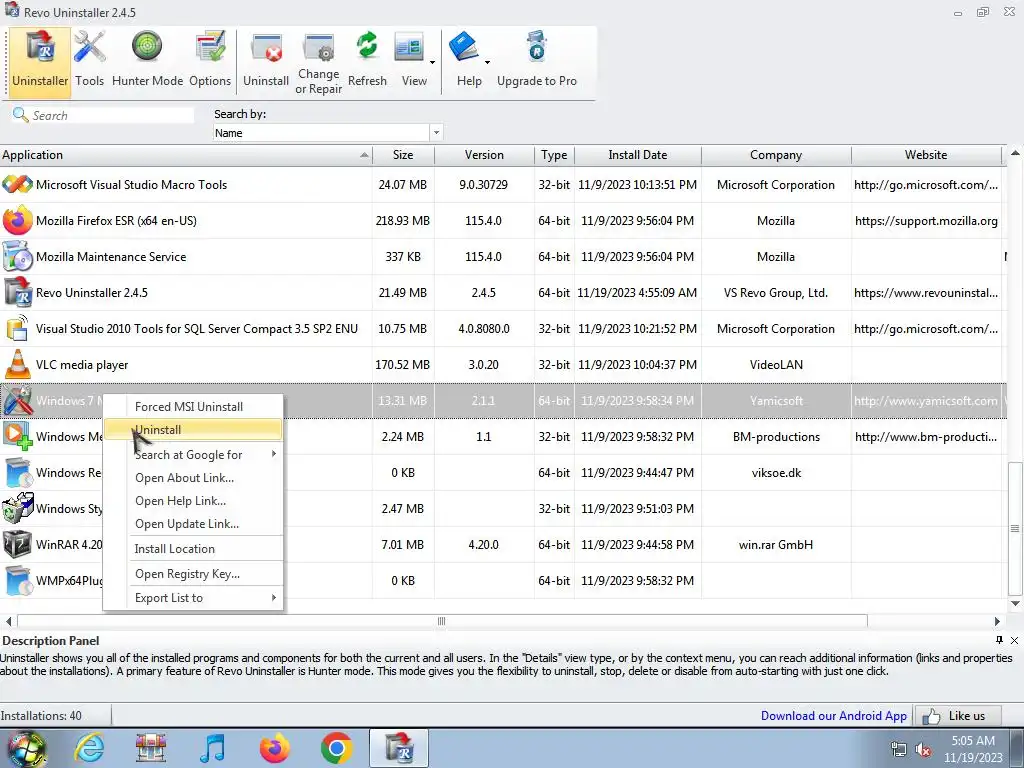
Task: Choose Install Location menu entry
Action: [x=193, y=549]
